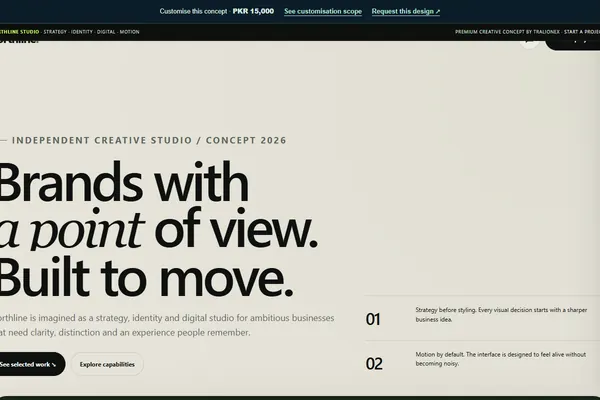The height and width of the screenshot is (400, 600).
Task: Click 'PREMIUM CREATIVE CONCEPT BY TRALIONEX' ticker text
Action: click(x=507, y=32)
